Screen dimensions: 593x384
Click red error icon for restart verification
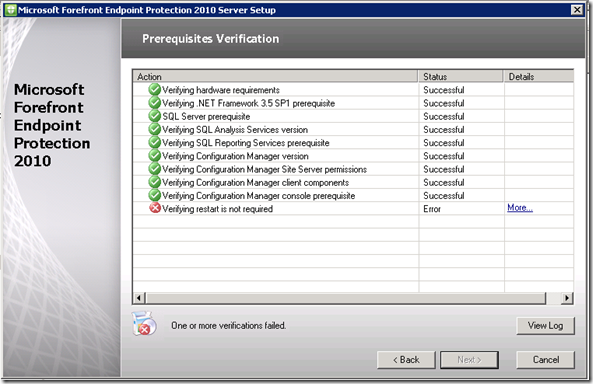tap(155, 208)
